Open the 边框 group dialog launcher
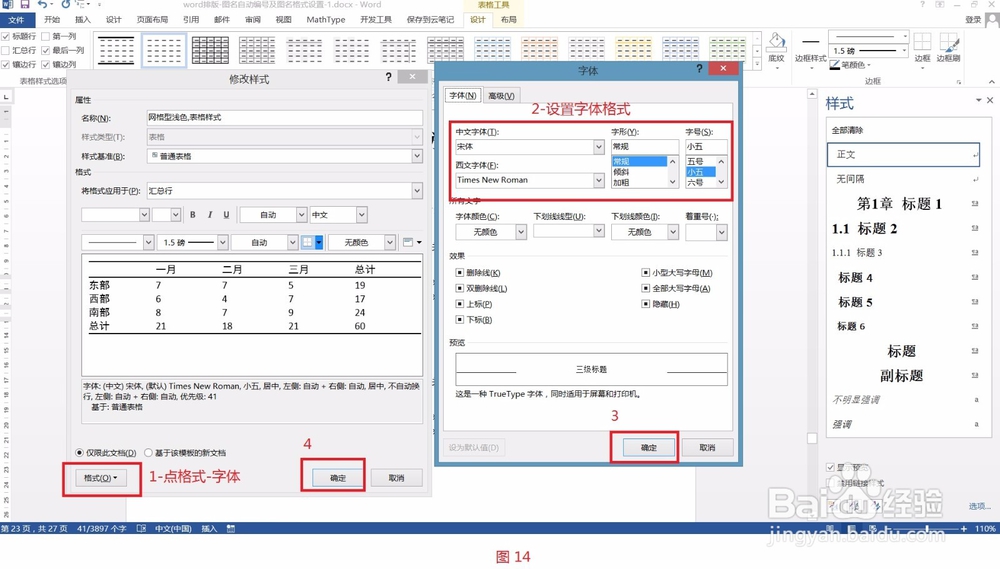This screenshot has width=1000, height=569. tap(959, 82)
